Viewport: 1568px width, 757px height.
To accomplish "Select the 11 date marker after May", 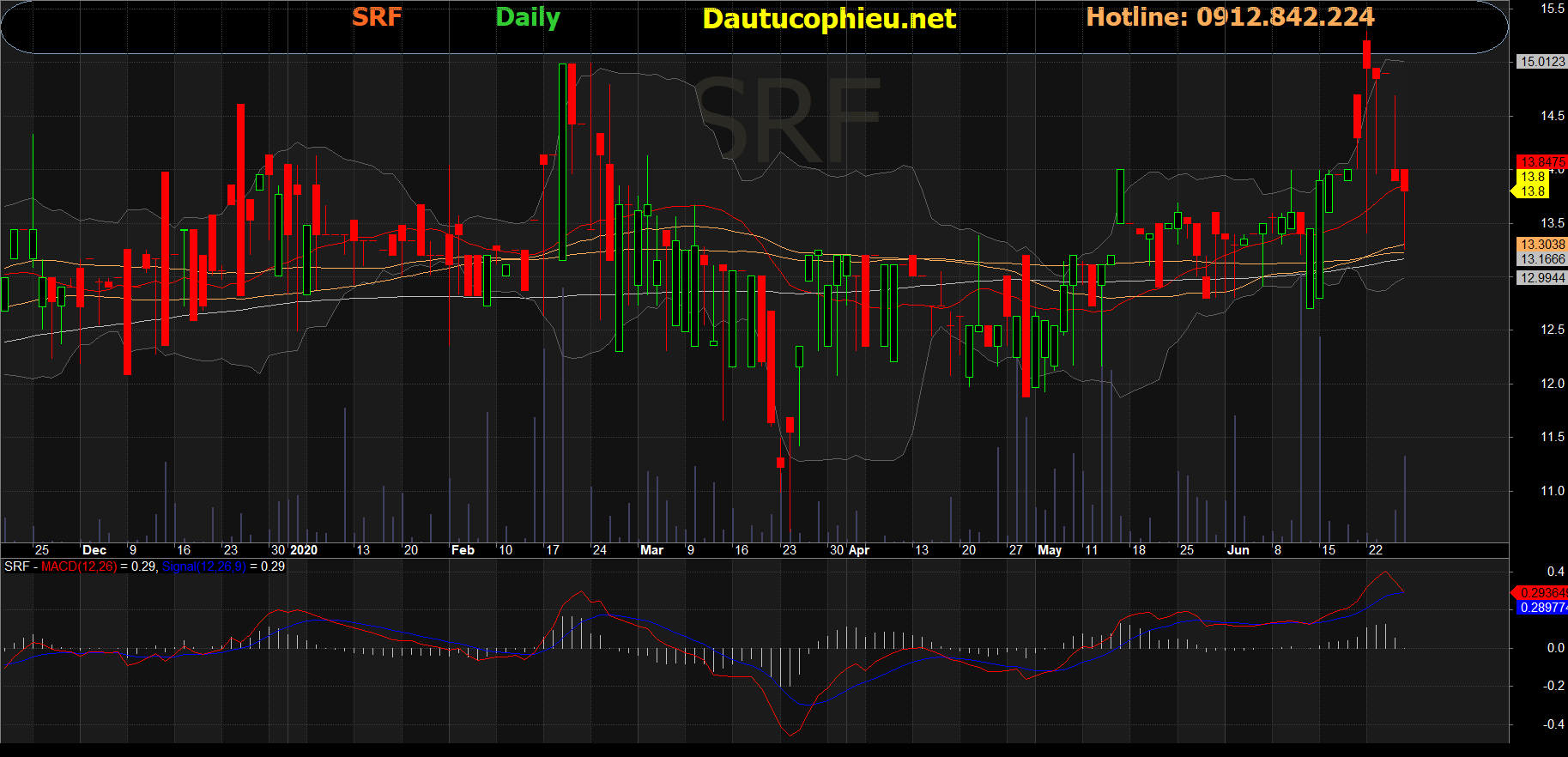I will (x=1092, y=550).
